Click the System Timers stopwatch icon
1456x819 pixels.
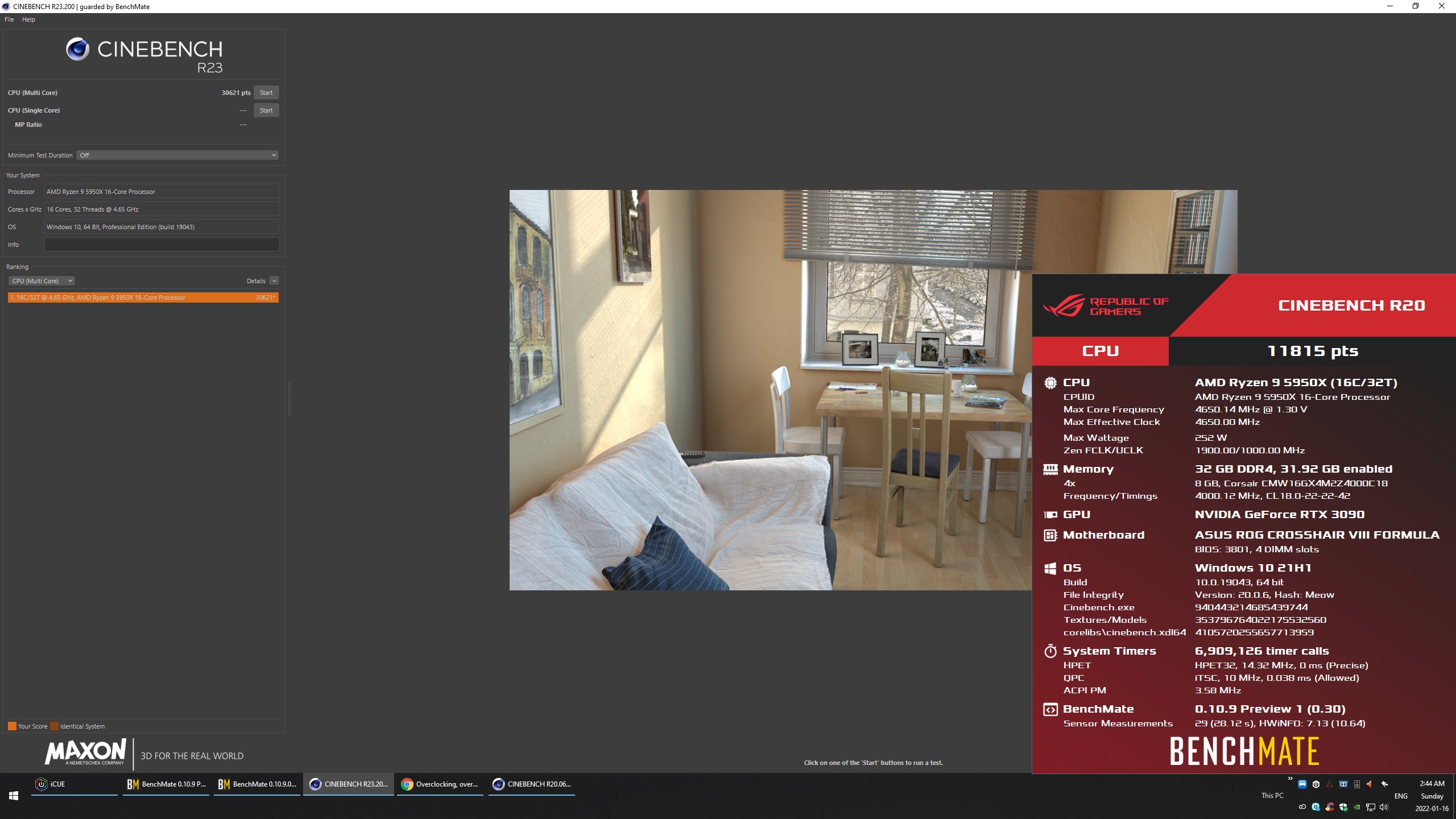point(1050,651)
